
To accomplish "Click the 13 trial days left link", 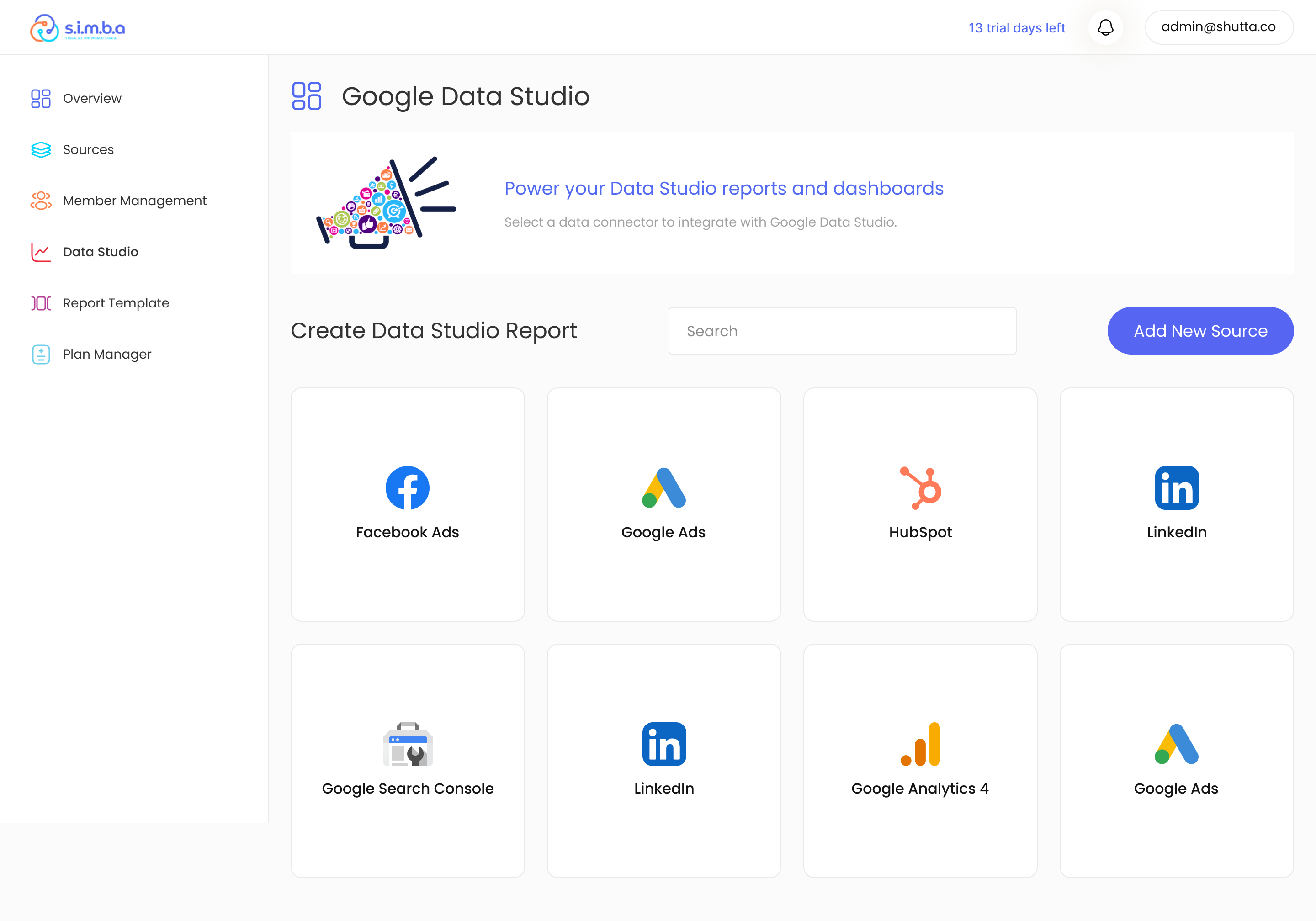I will [1017, 27].
